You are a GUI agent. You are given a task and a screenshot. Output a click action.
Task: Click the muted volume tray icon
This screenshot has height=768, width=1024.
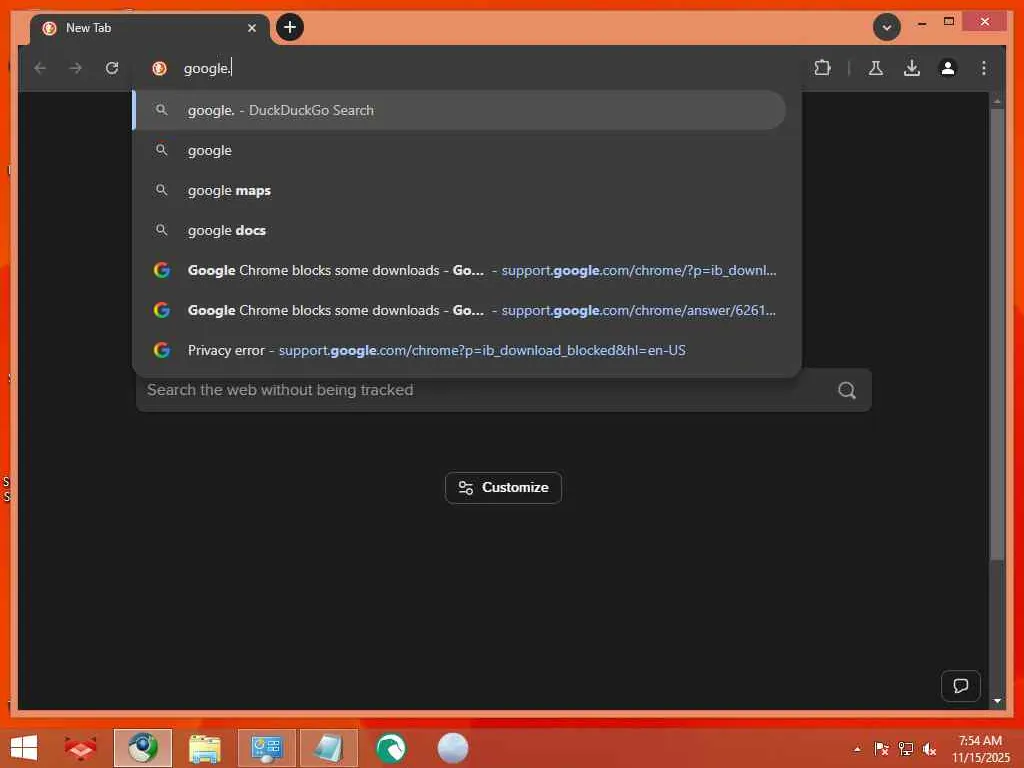(x=929, y=749)
